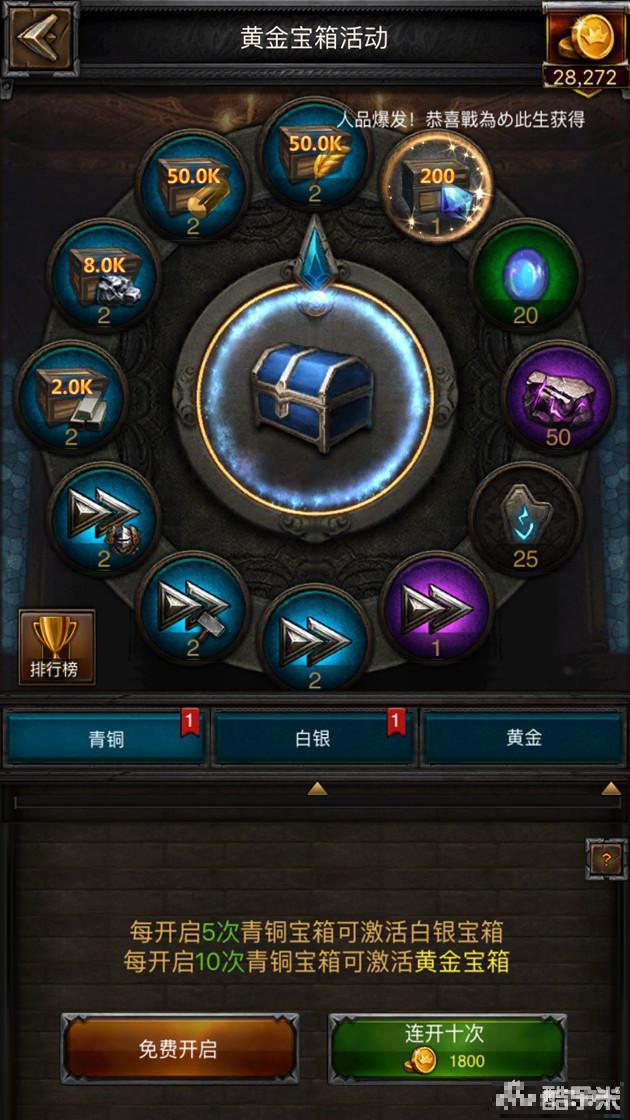Select the 2.0K silver bars chest reward
The image size is (630, 1120).
pyautogui.click(x=71, y=396)
